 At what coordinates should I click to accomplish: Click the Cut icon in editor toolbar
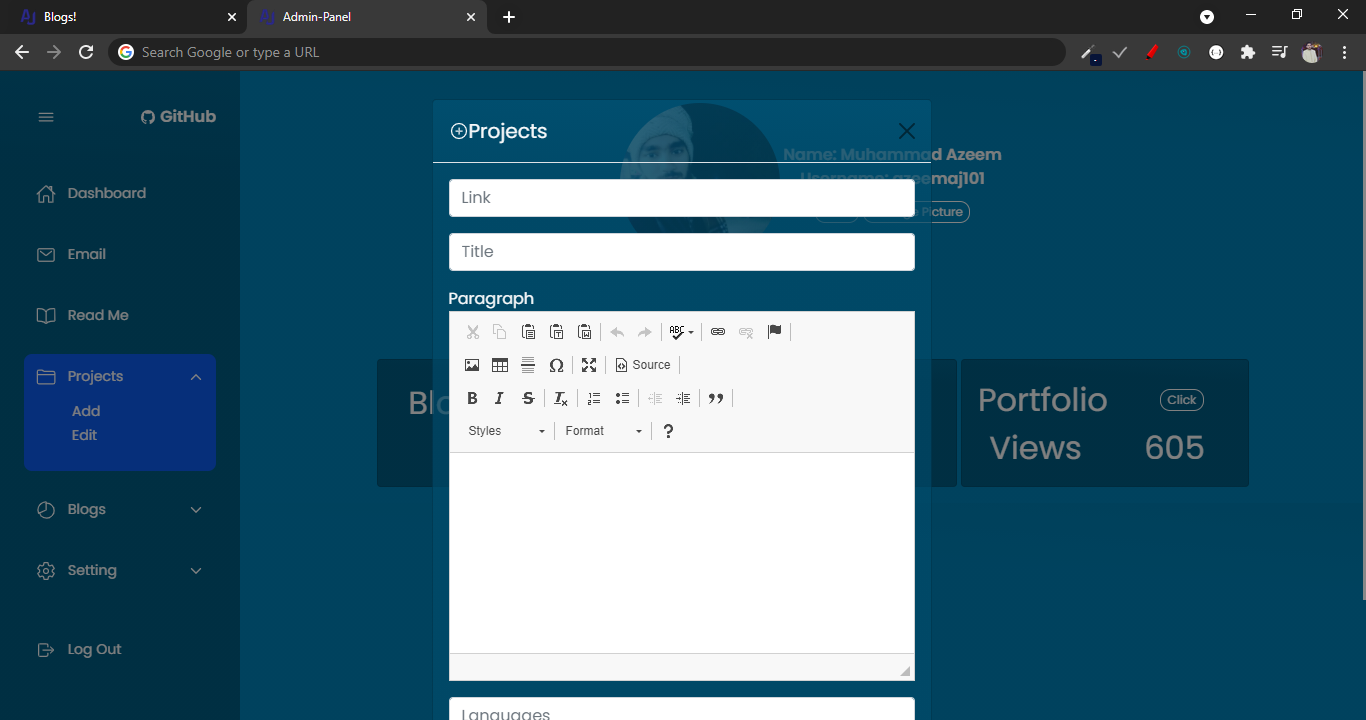point(473,332)
